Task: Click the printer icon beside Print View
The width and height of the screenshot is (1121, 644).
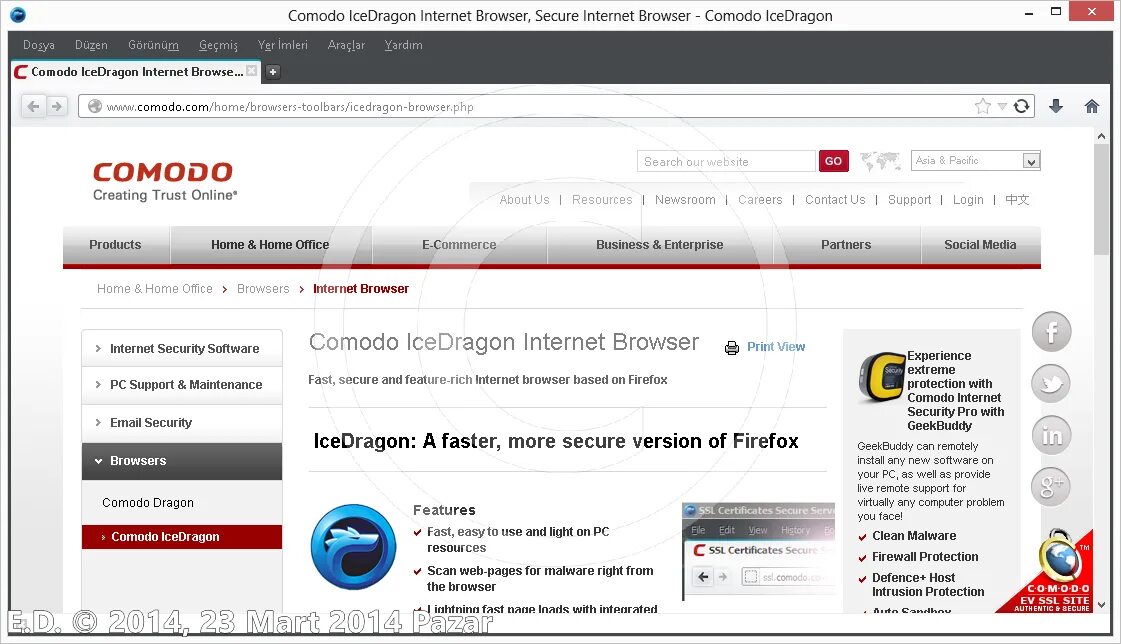Action: pyautogui.click(x=731, y=348)
